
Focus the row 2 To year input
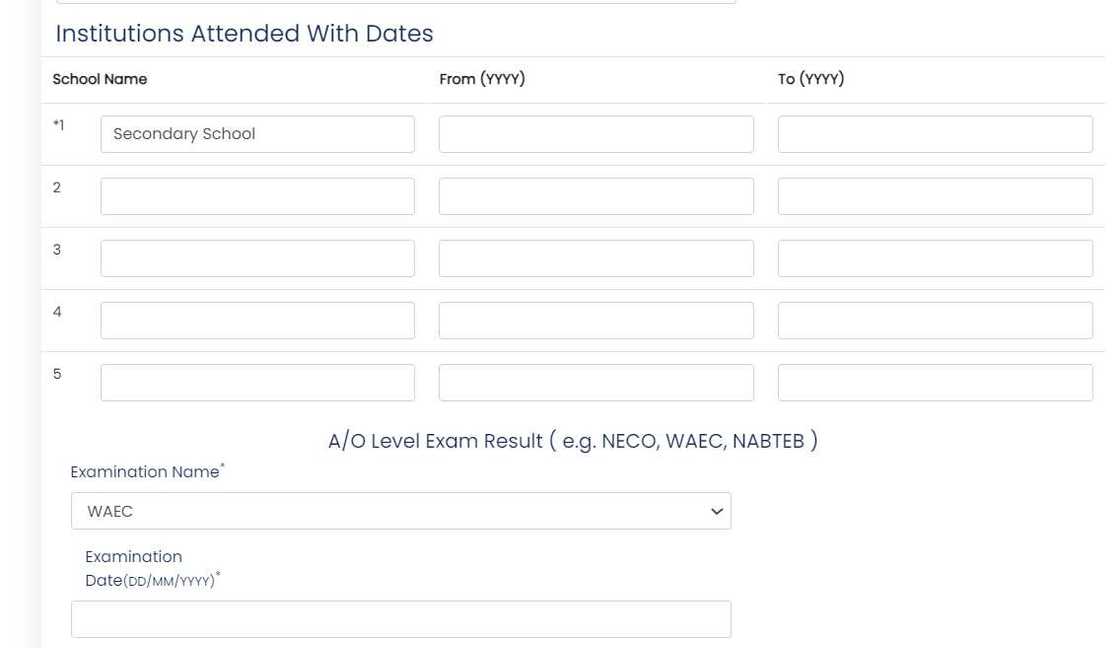click(x=935, y=196)
